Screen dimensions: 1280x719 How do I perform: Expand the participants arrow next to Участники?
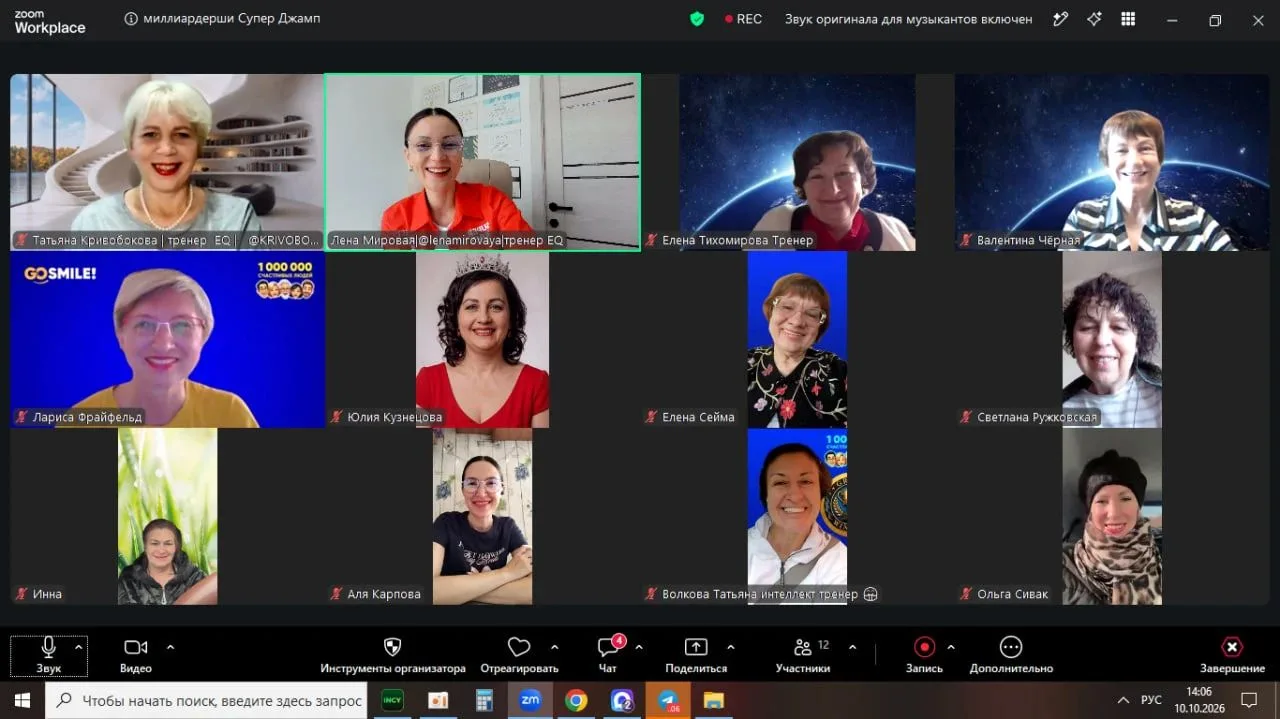click(852, 647)
